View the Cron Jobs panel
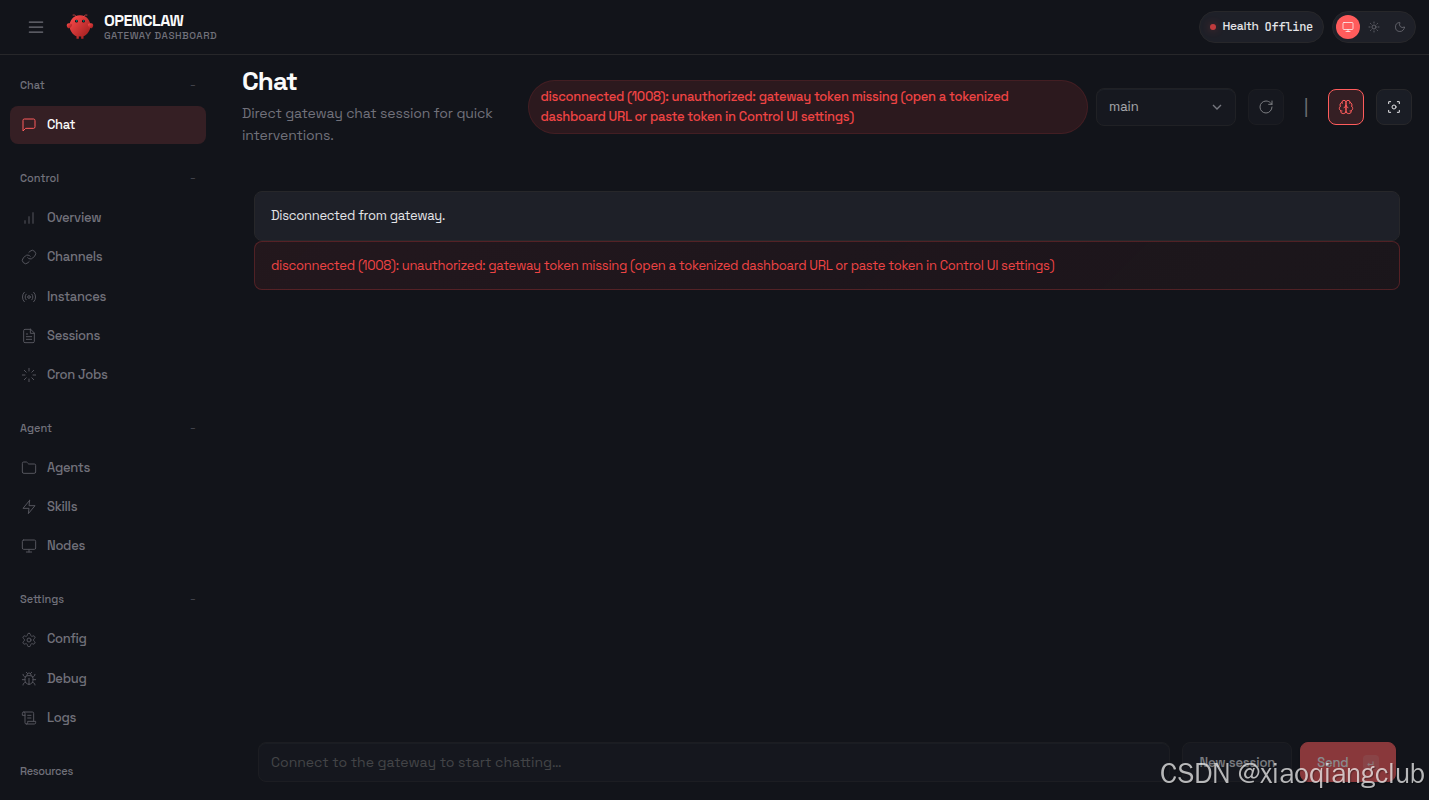Screen dimensions: 1429x800 (x=76, y=374)
